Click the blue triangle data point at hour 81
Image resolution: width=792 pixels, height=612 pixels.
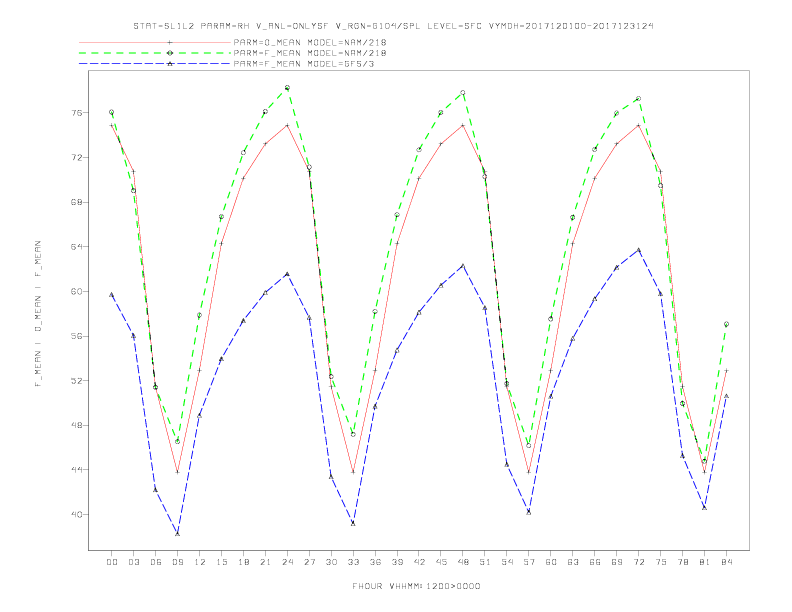[x=705, y=507]
